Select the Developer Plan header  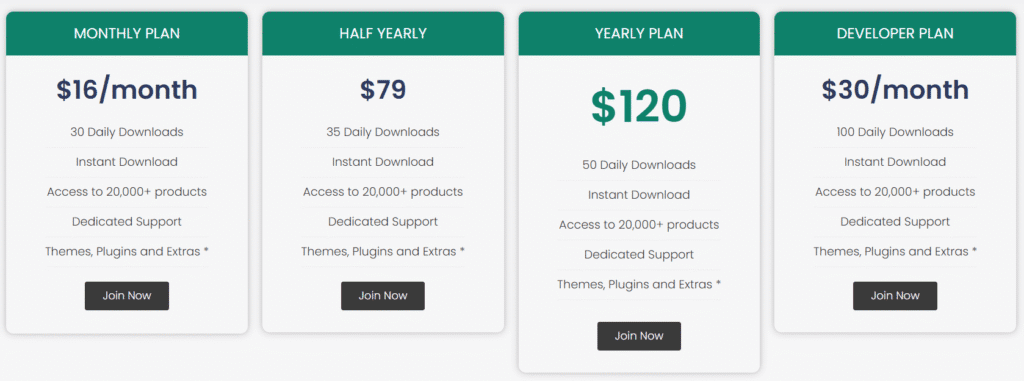click(x=895, y=33)
